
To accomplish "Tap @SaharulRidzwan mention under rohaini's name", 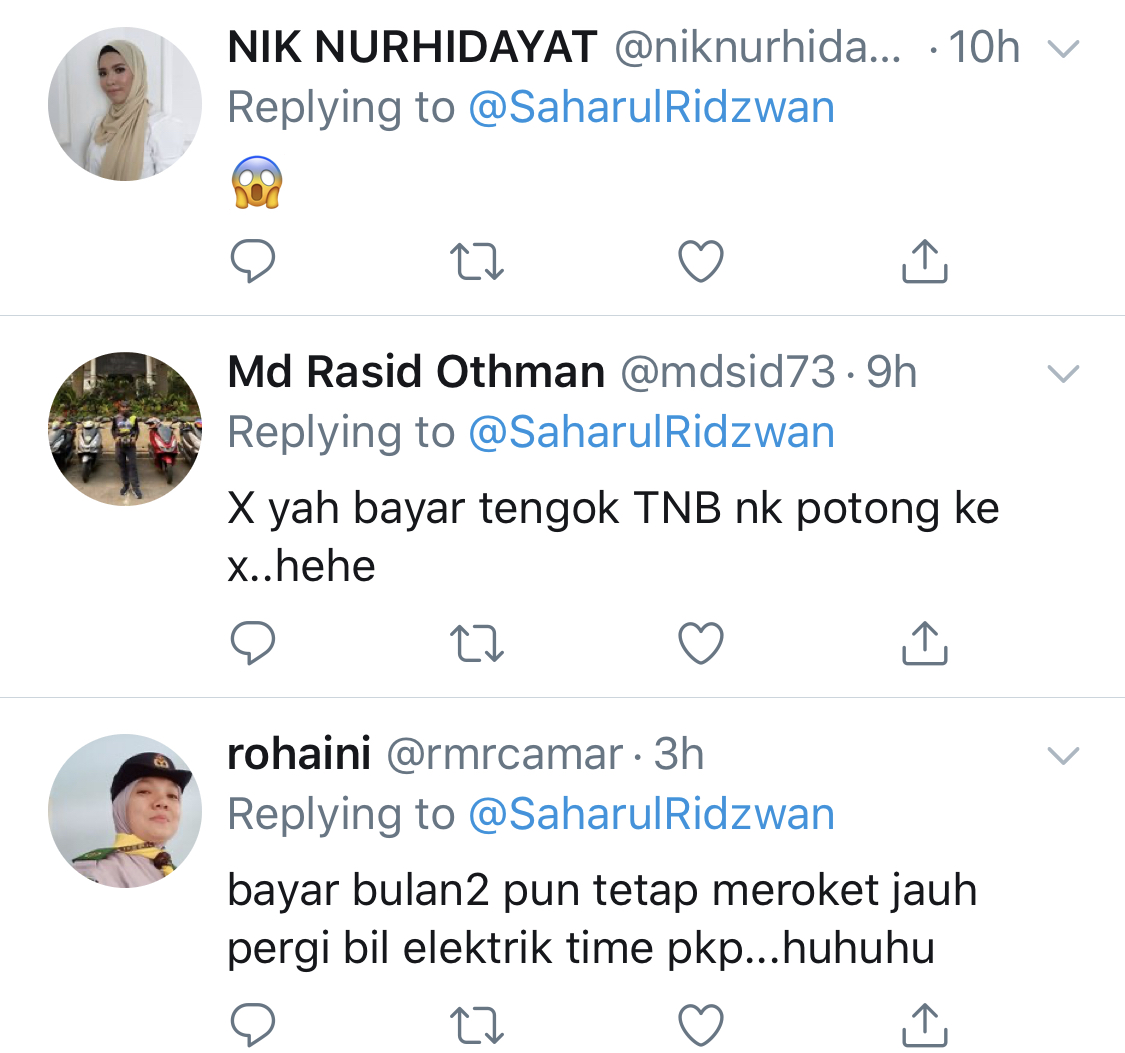I will click(651, 814).
